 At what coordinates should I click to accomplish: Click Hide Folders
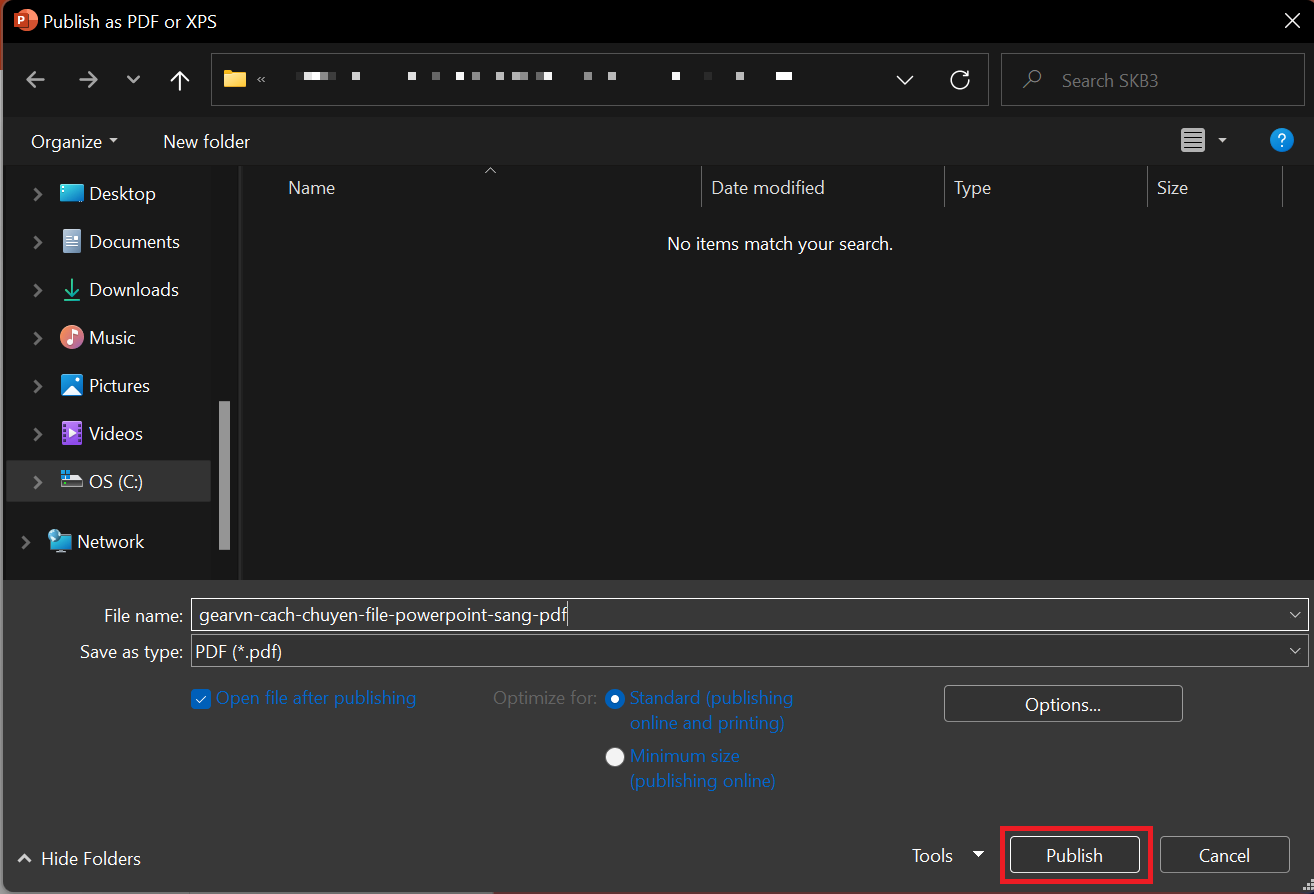click(80, 859)
